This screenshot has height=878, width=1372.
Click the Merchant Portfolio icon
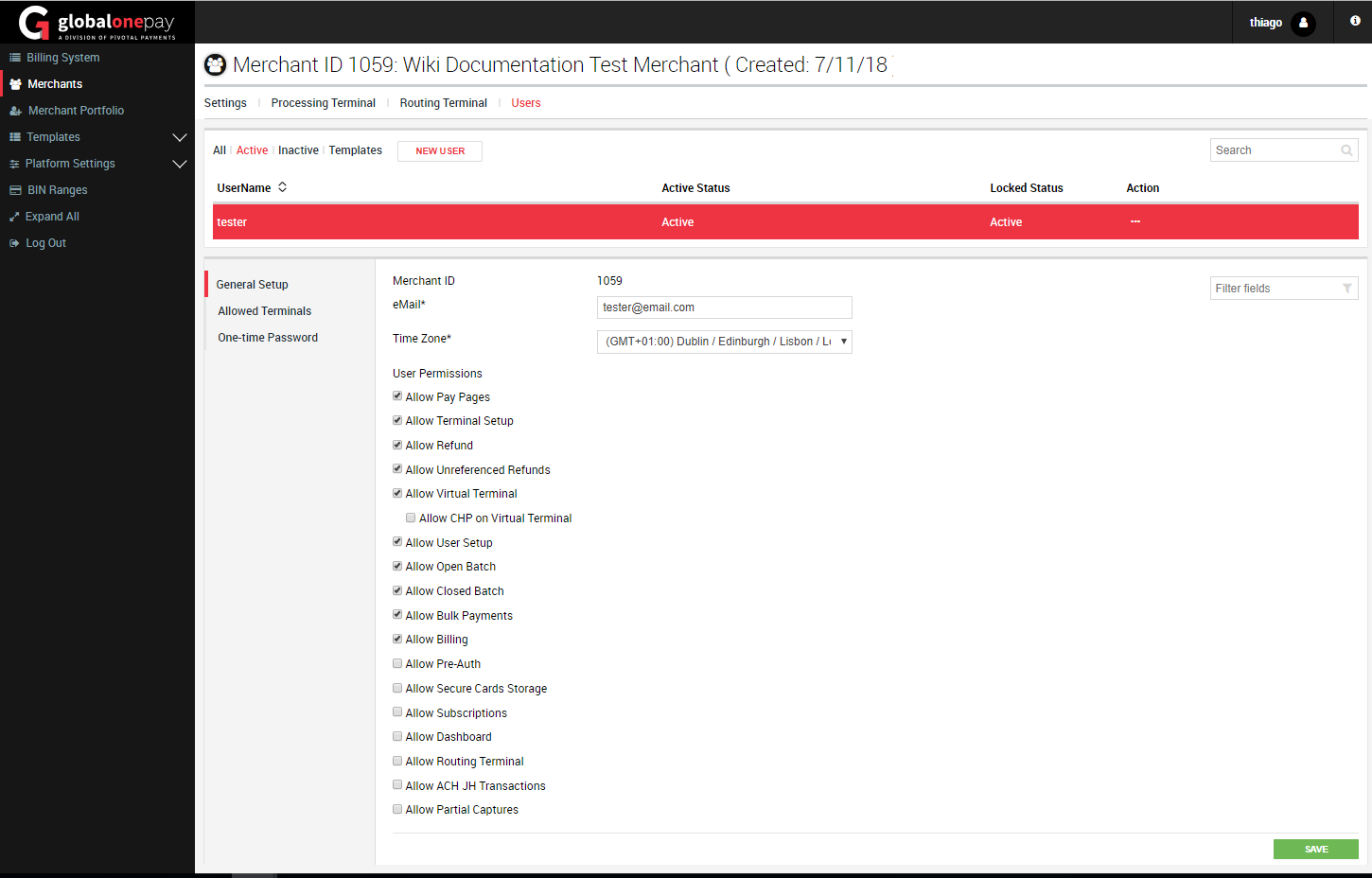click(15, 111)
